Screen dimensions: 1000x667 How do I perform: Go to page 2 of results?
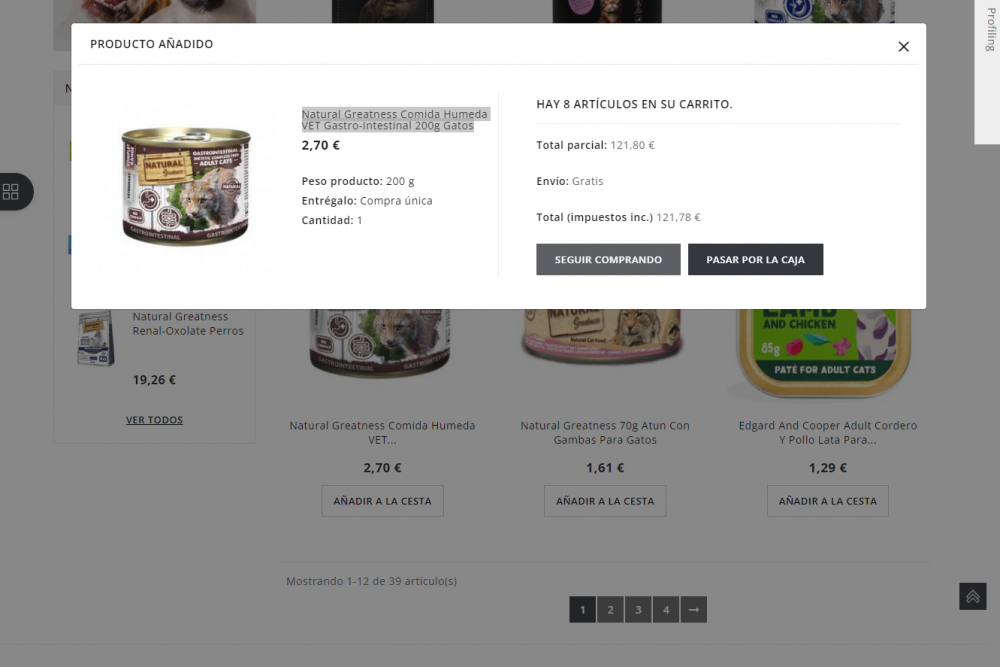pyautogui.click(x=610, y=610)
